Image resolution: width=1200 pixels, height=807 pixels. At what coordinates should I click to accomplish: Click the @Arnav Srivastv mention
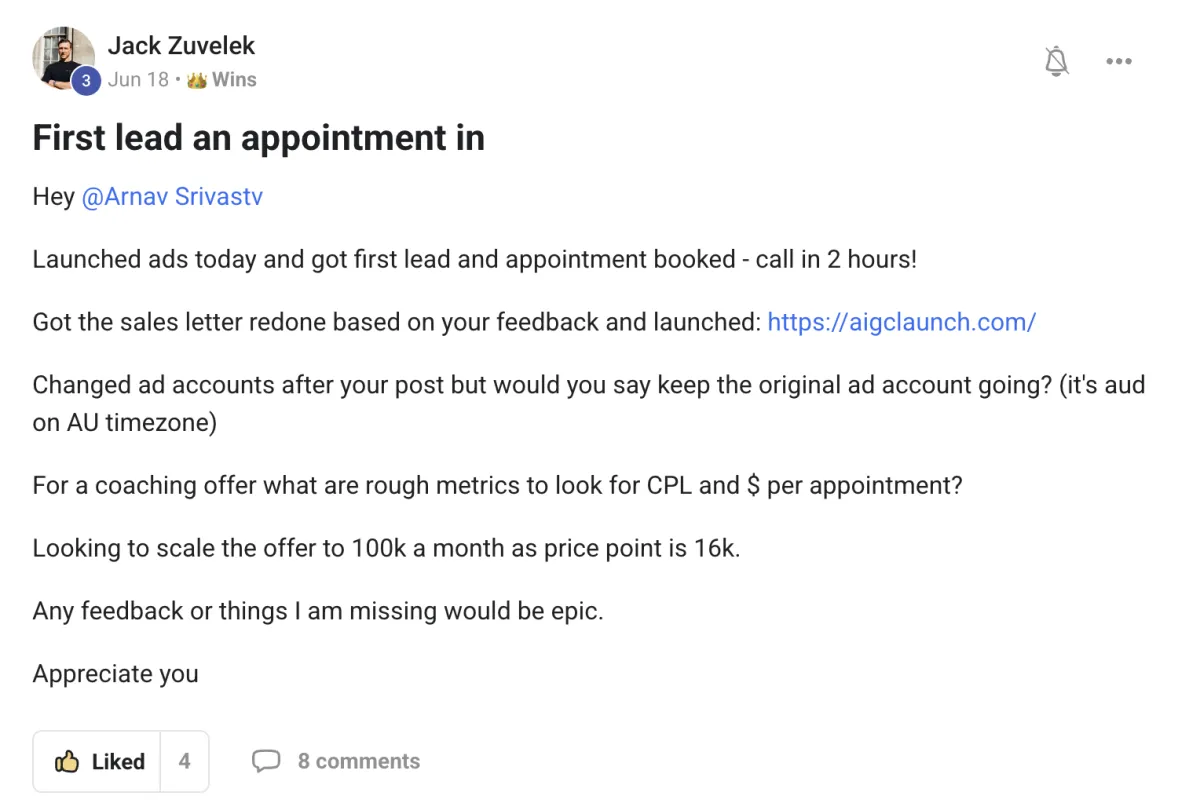point(171,196)
